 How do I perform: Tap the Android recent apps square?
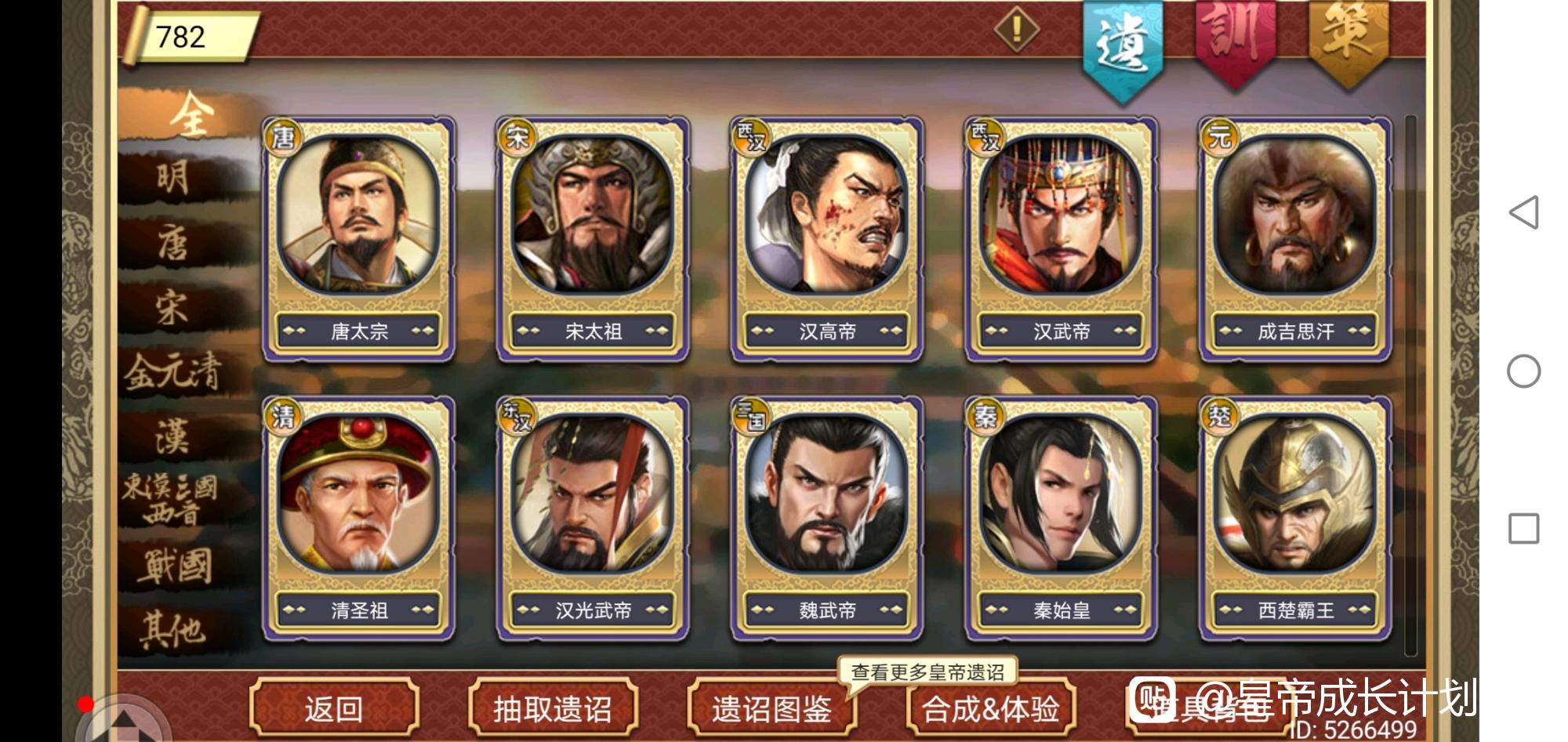[1524, 528]
